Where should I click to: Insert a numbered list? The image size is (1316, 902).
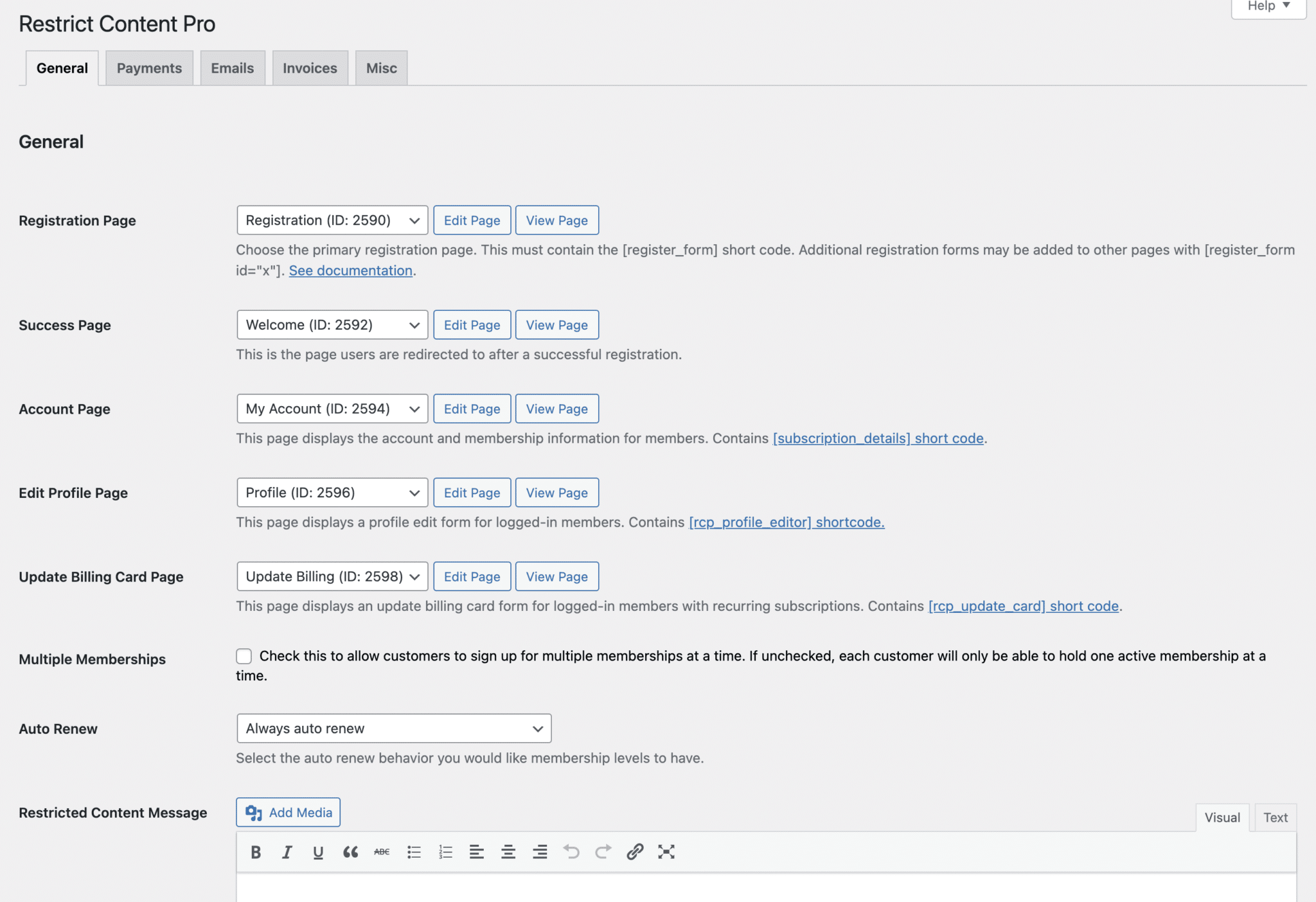(x=445, y=852)
